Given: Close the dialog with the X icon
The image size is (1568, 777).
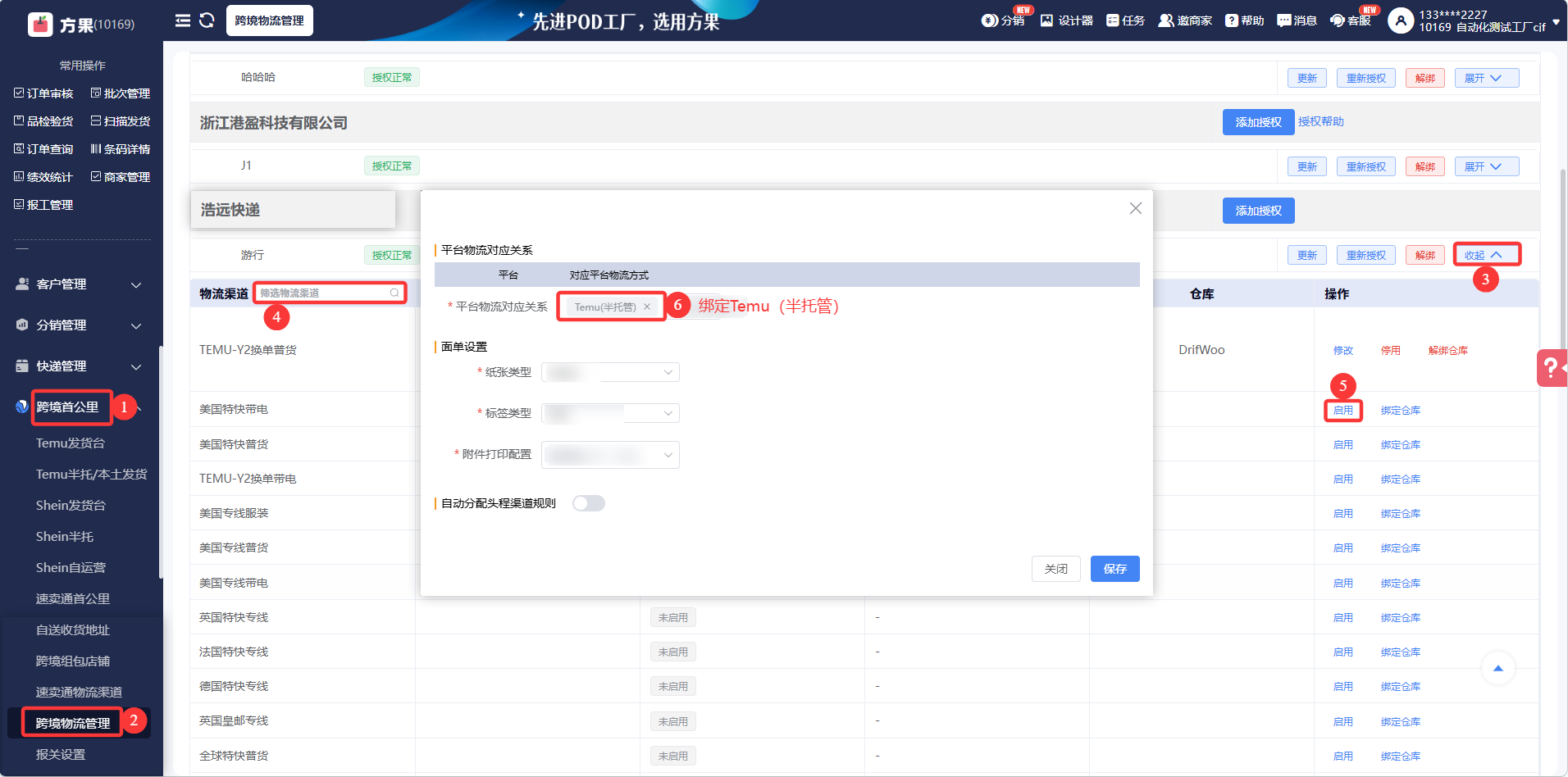Looking at the screenshot, I should pyautogui.click(x=1135, y=208).
